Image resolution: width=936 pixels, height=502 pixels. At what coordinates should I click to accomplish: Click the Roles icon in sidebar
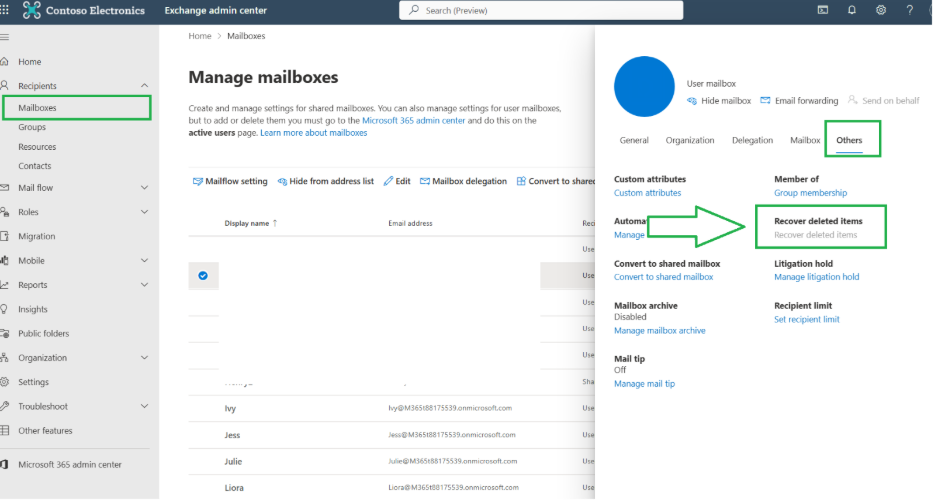click(5, 212)
